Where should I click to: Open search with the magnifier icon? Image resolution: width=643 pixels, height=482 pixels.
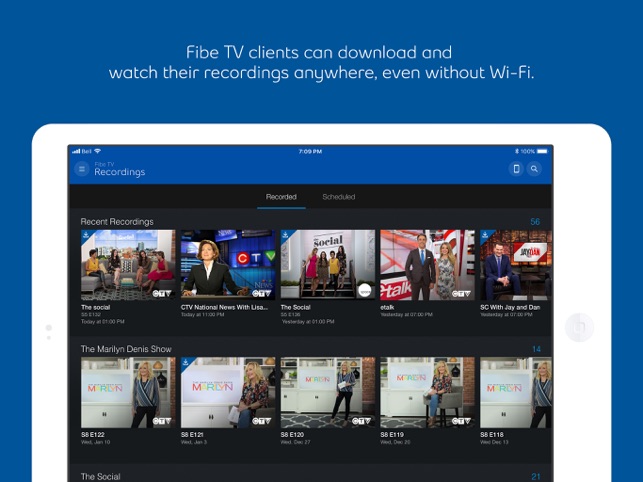click(x=534, y=169)
